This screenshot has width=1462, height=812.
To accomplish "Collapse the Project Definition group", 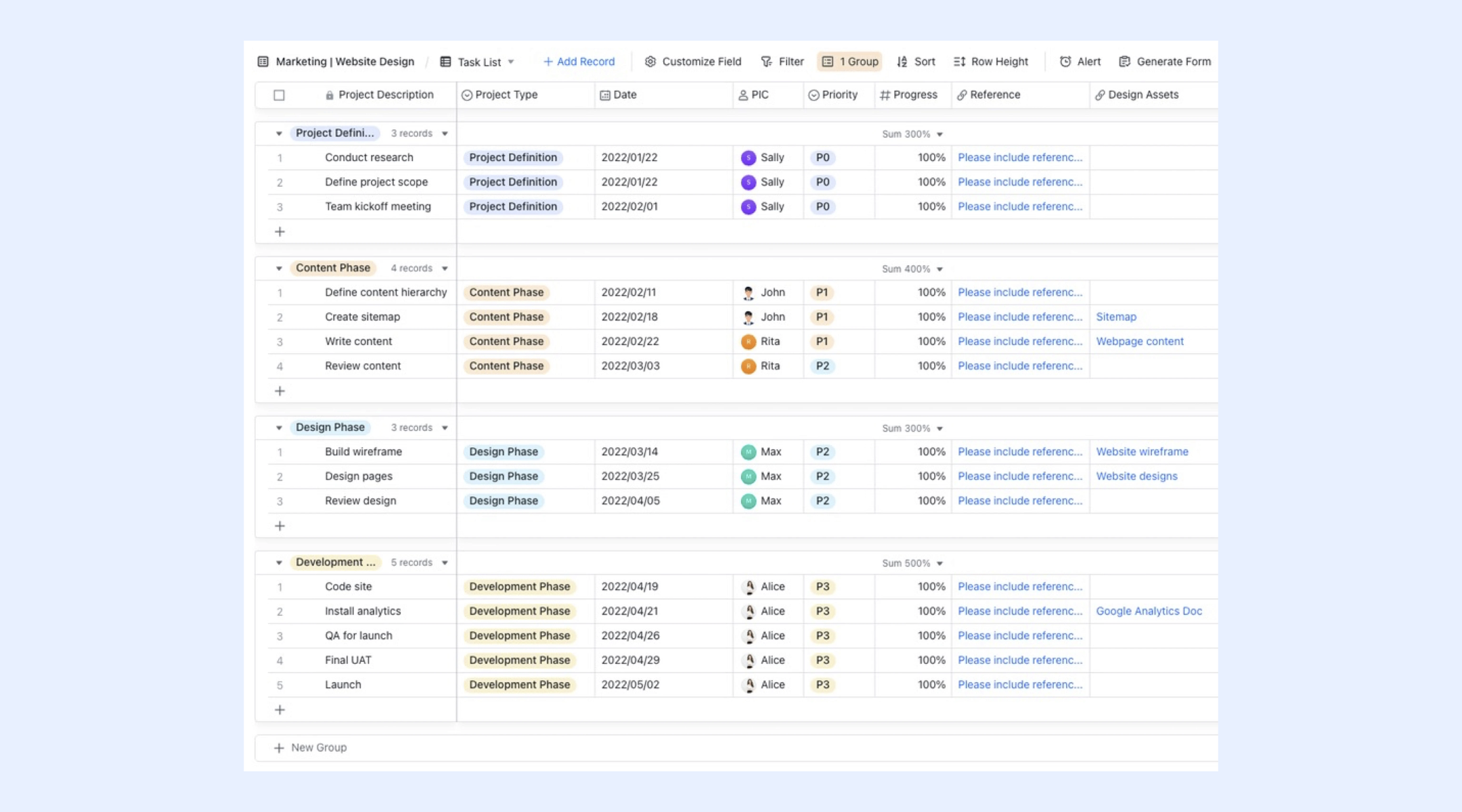I will pos(279,133).
